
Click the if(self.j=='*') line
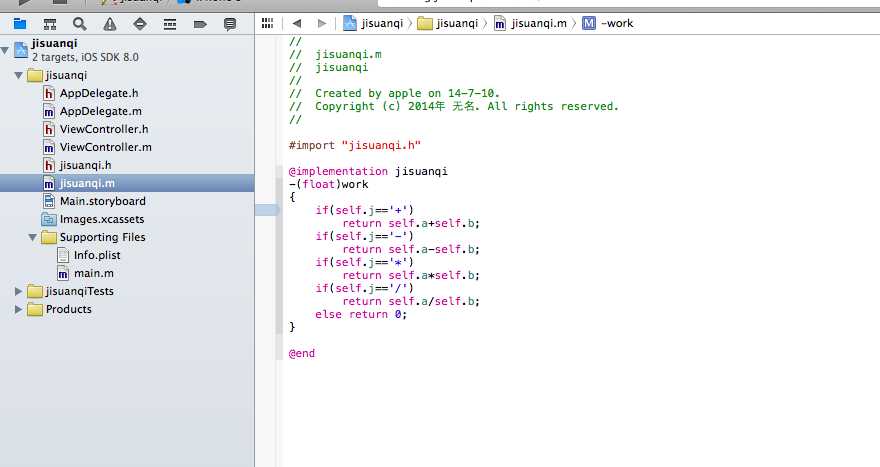pos(364,262)
